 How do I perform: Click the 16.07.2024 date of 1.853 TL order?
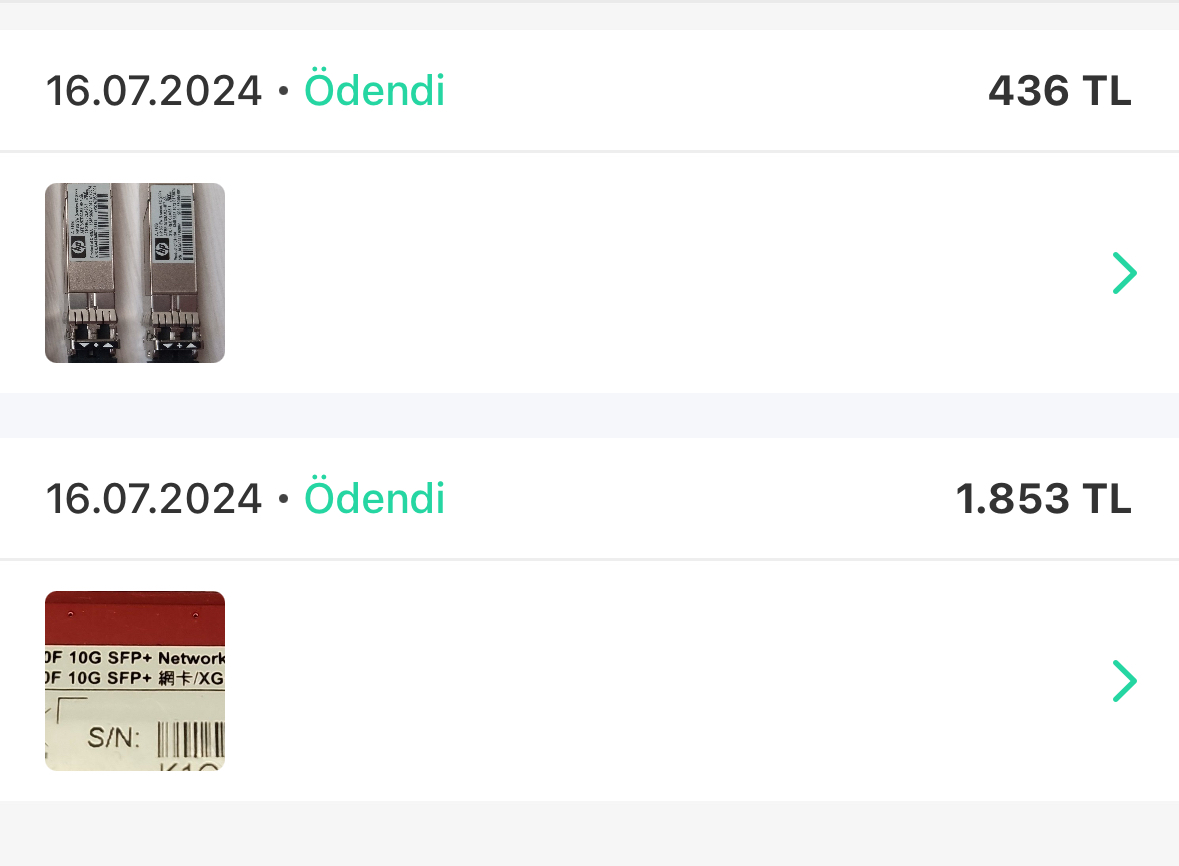[x=154, y=499]
